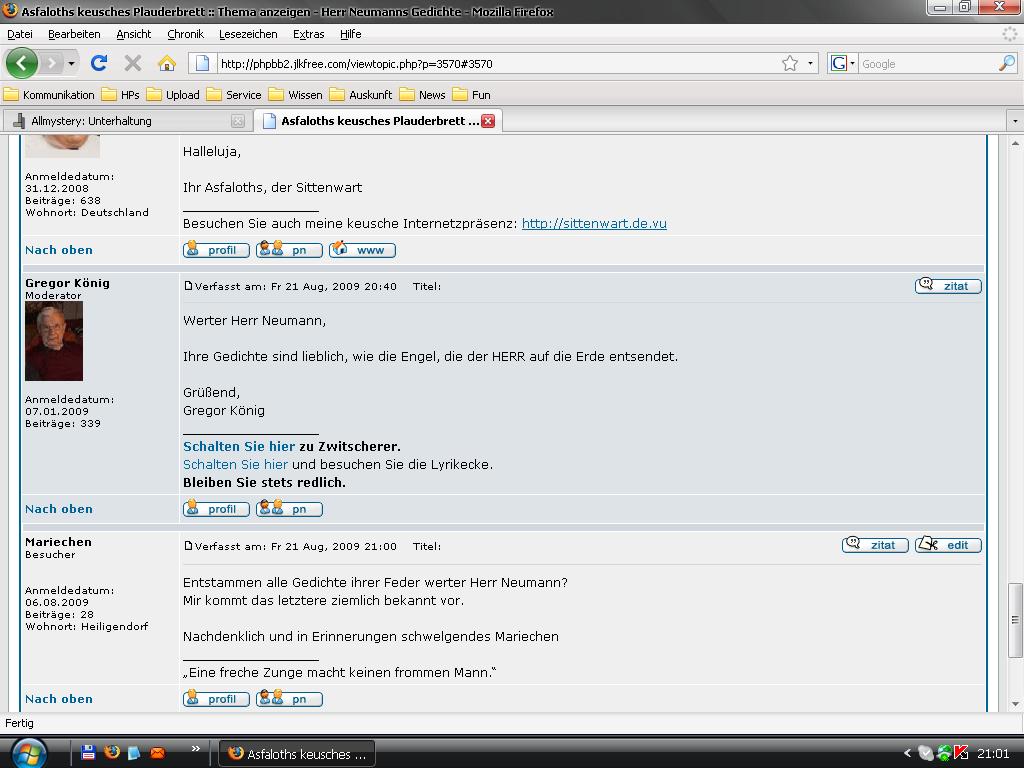Image resolution: width=1024 pixels, height=768 pixels.
Task: Quote Gregor König's post with zitat
Action: (948, 286)
